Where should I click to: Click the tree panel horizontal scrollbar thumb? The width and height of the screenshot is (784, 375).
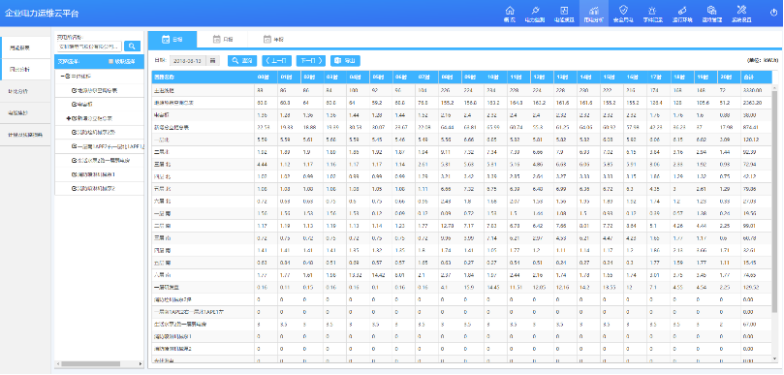(90, 364)
